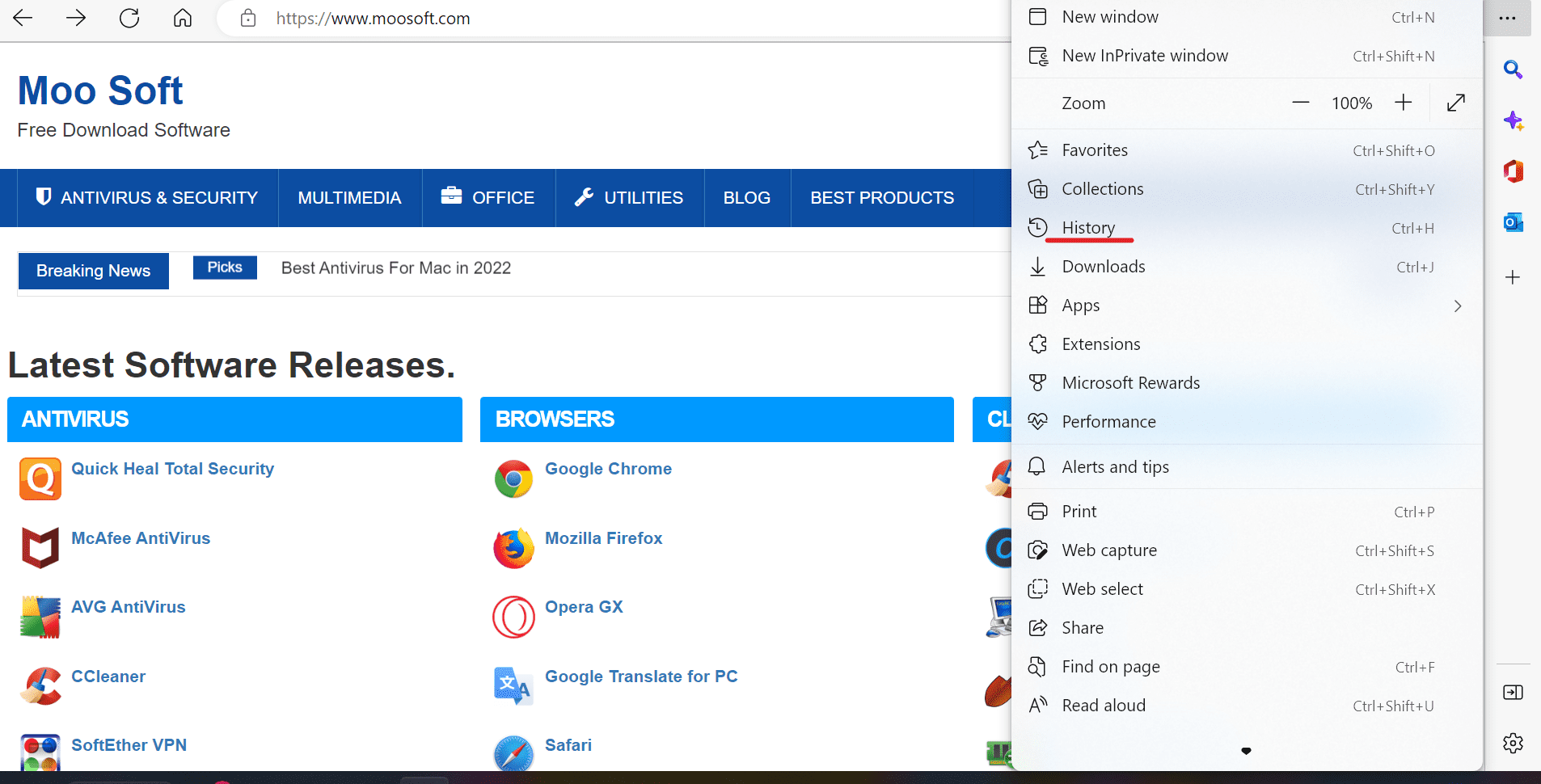Open sidebar settings gear
The height and width of the screenshot is (784, 1541).
(1513, 743)
